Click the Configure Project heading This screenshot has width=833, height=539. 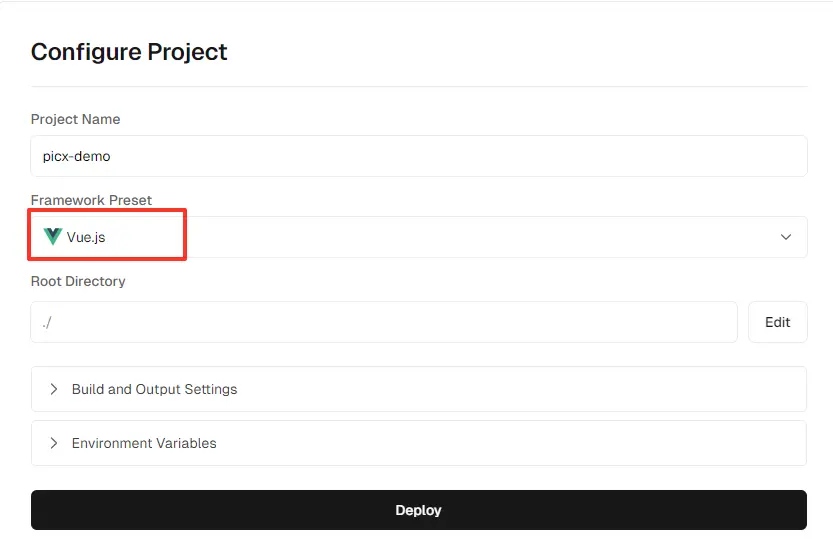point(129,52)
